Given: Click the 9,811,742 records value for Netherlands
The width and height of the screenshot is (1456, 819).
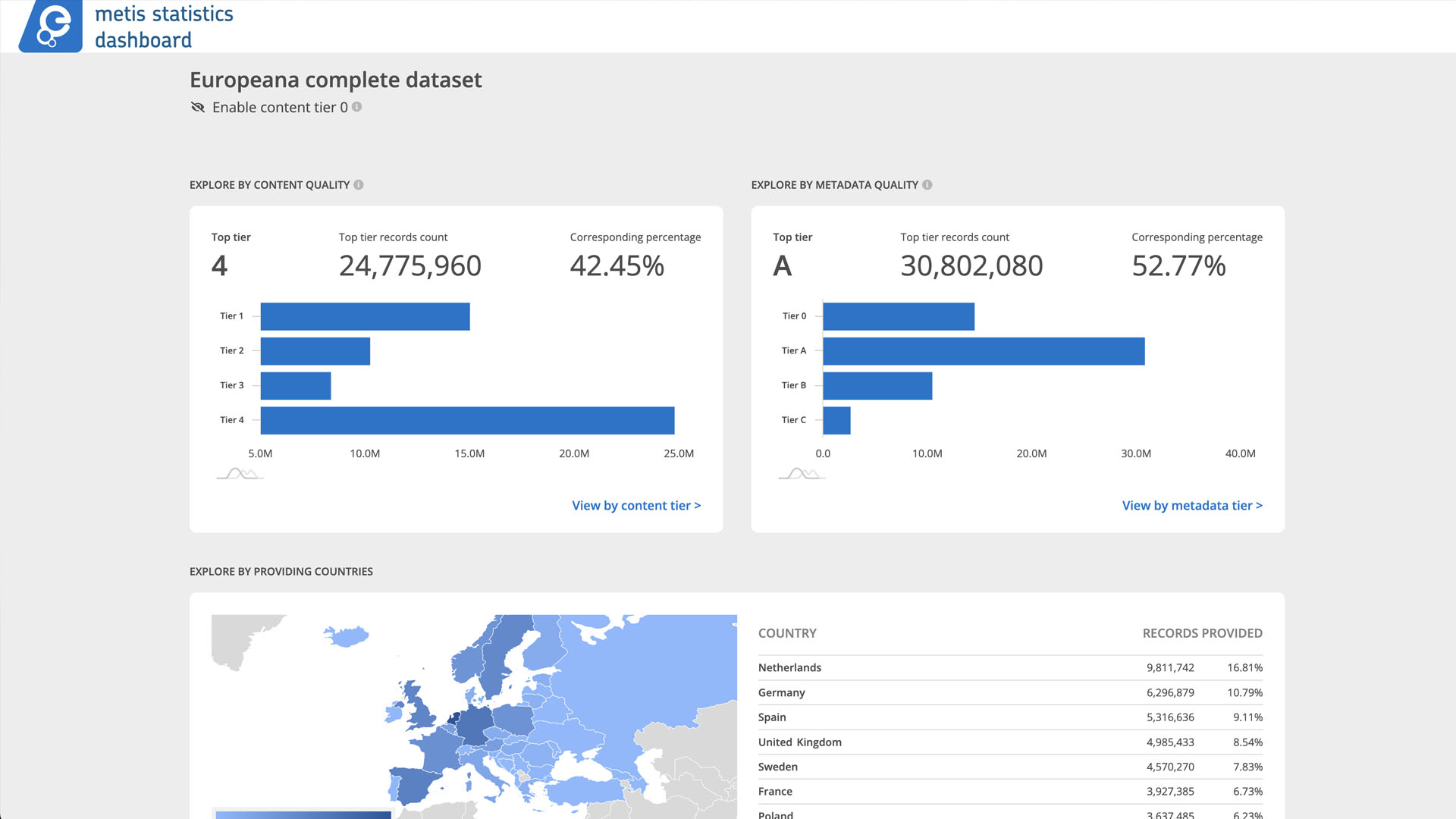Looking at the screenshot, I should [x=1170, y=667].
